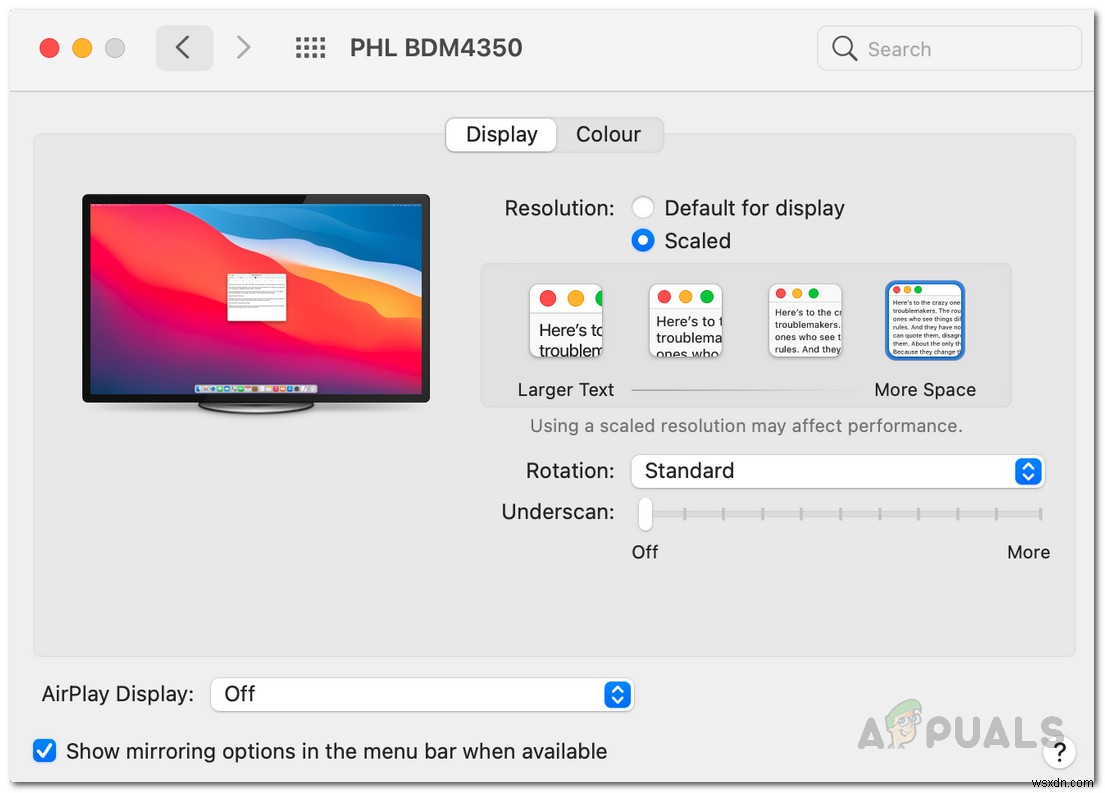Choose the third scaled resolution preview
The width and height of the screenshot is (1105, 793).
(x=805, y=320)
